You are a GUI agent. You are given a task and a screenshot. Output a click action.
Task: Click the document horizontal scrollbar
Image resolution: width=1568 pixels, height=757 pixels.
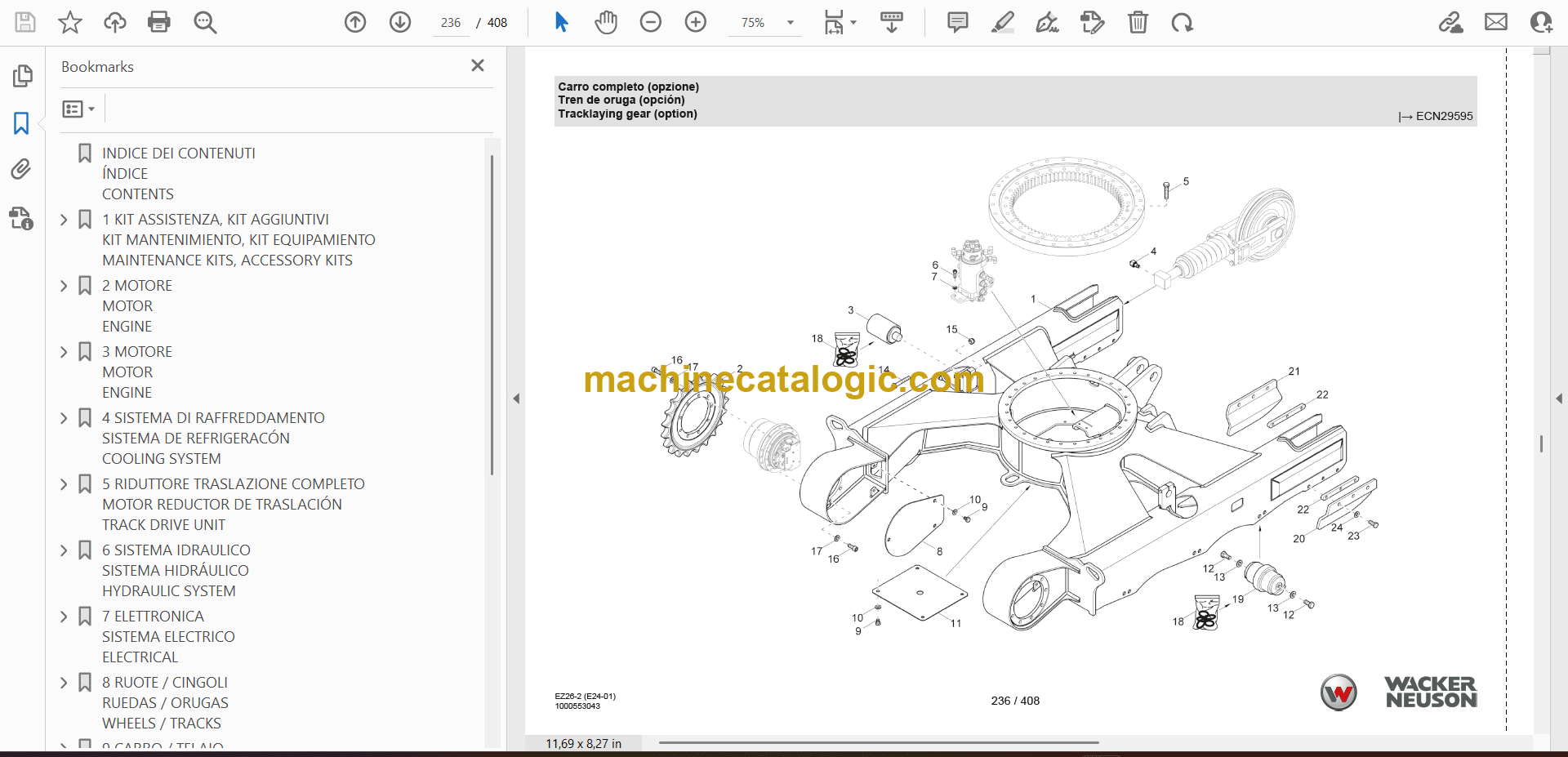point(879,743)
